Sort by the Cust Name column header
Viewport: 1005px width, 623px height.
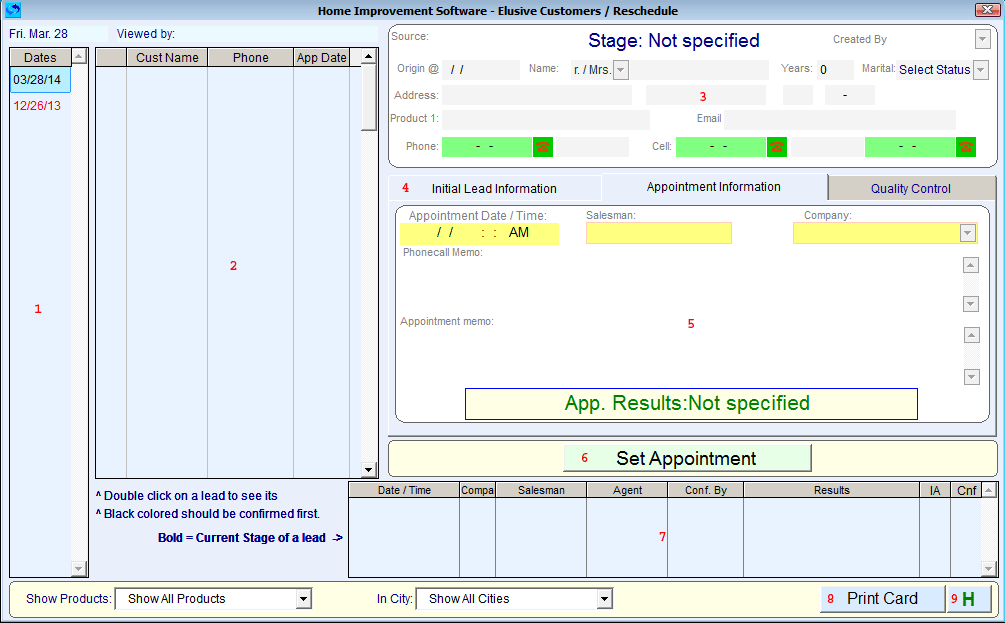(x=167, y=57)
